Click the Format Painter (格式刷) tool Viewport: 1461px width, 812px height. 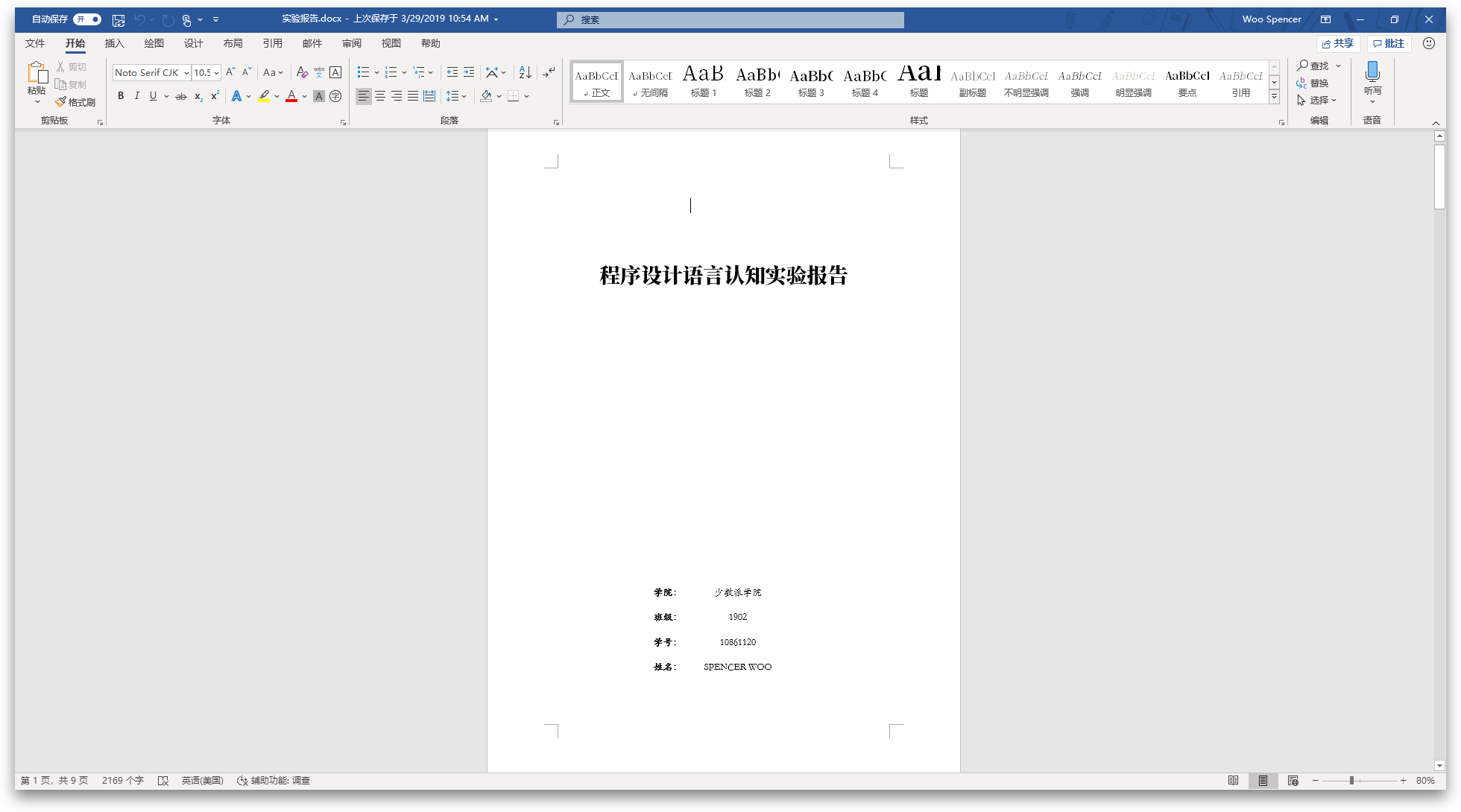(75, 102)
